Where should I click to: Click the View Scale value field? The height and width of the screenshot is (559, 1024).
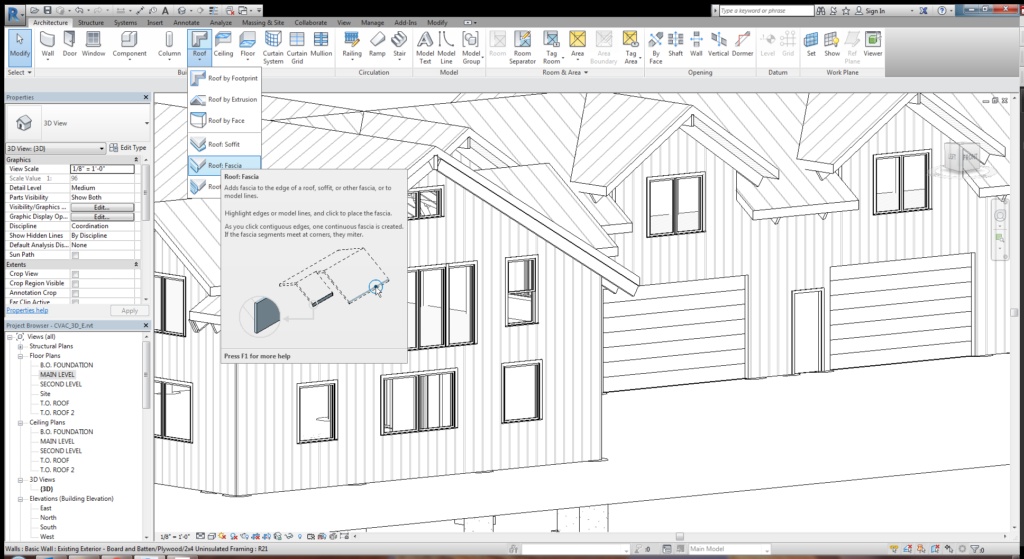click(x=102, y=169)
